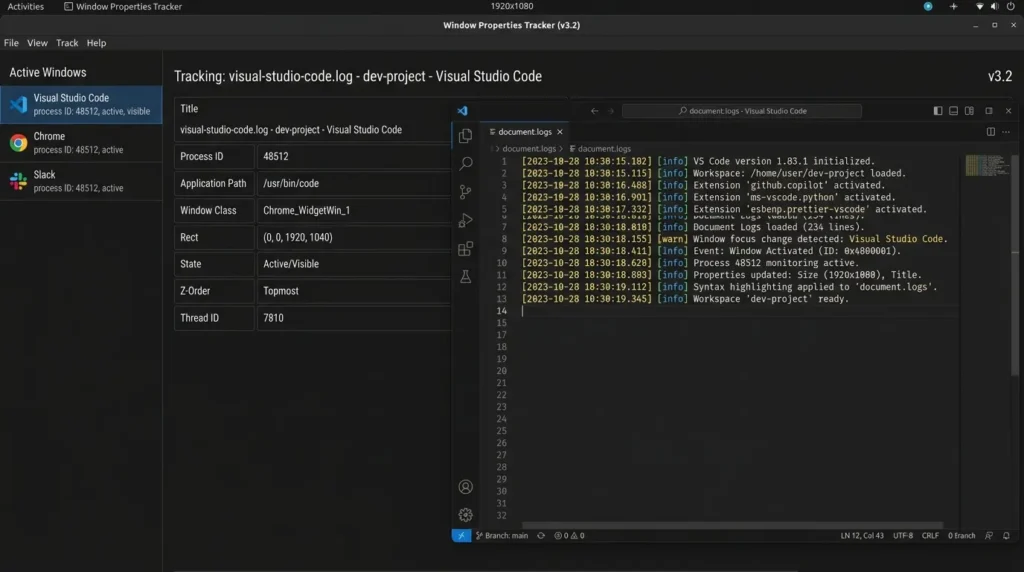The image size is (1024, 572).
Task: Click Window Properties Tracker in top bar
Action: tap(123, 7)
